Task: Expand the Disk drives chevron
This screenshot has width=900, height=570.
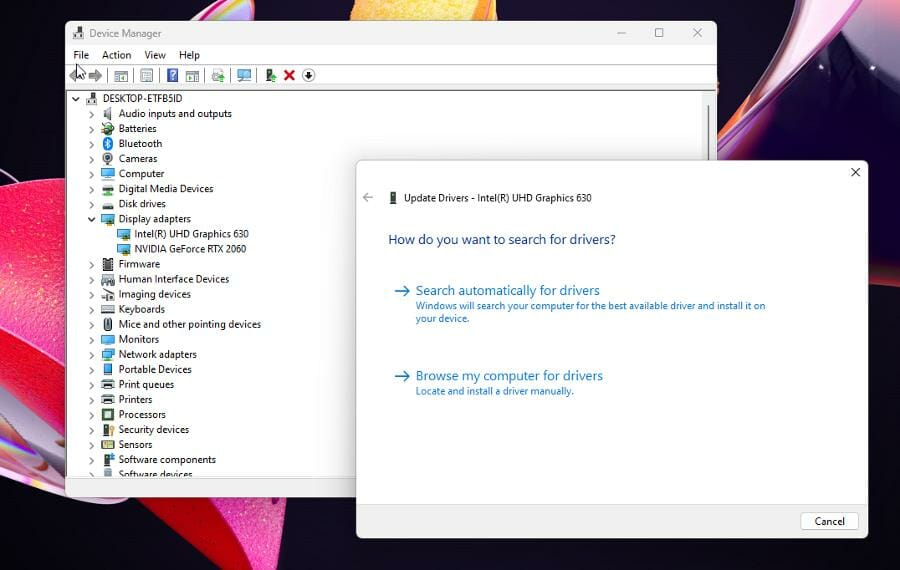Action: [91, 204]
